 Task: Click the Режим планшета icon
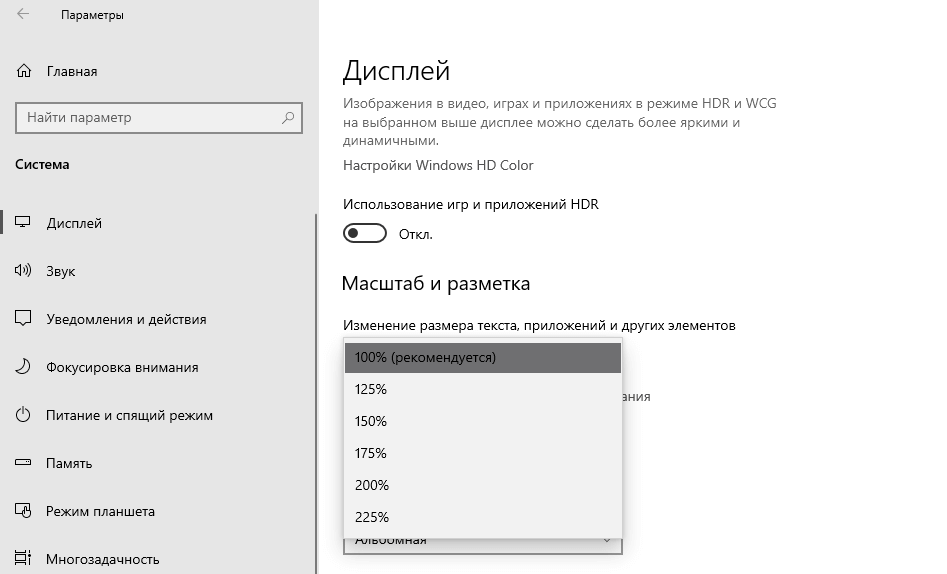click(x=23, y=511)
